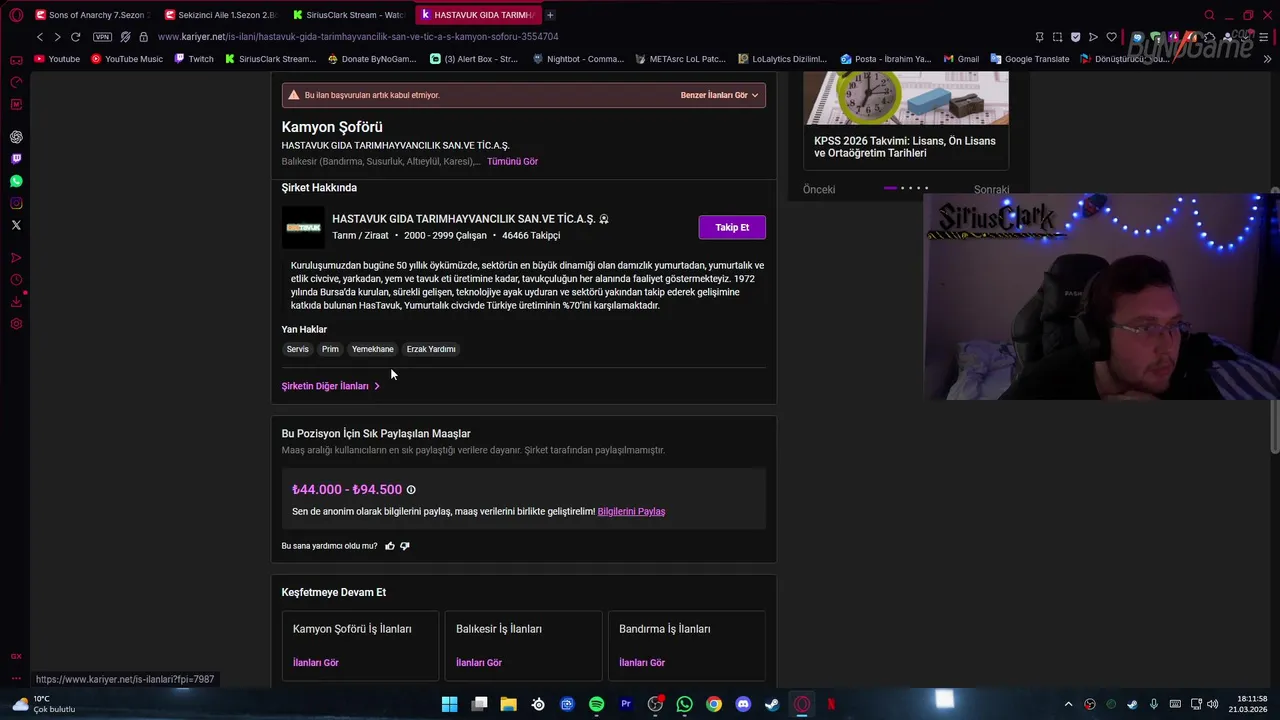Select the HASTAVUK GIDA TARIMH tab
This screenshot has width=1280, height=720.
(478, 15)
